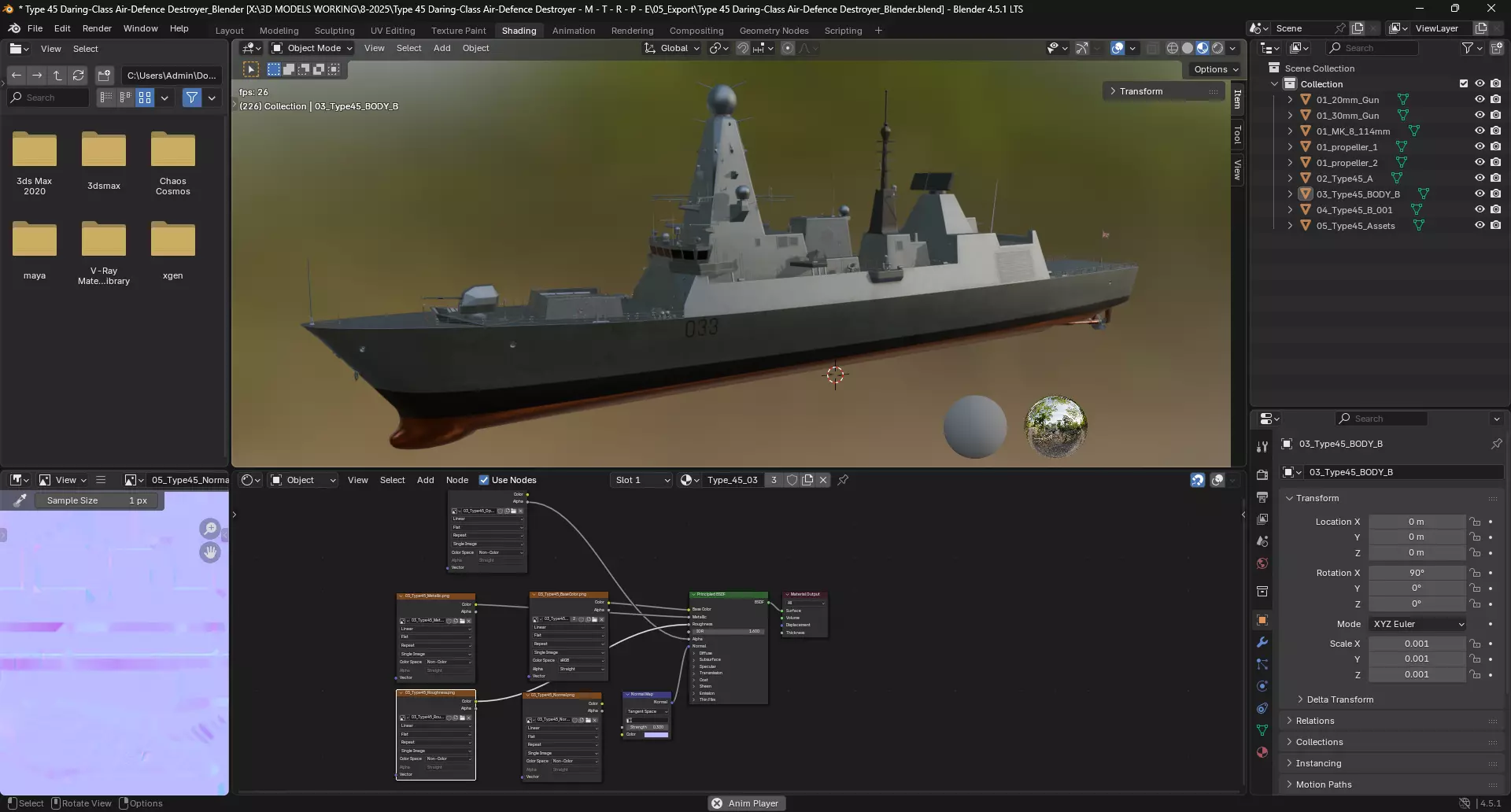Viewport: 1511px width, 812px height.
Task: Open the View Layer properties tab icon
Action: click(x=1262, y=519)
